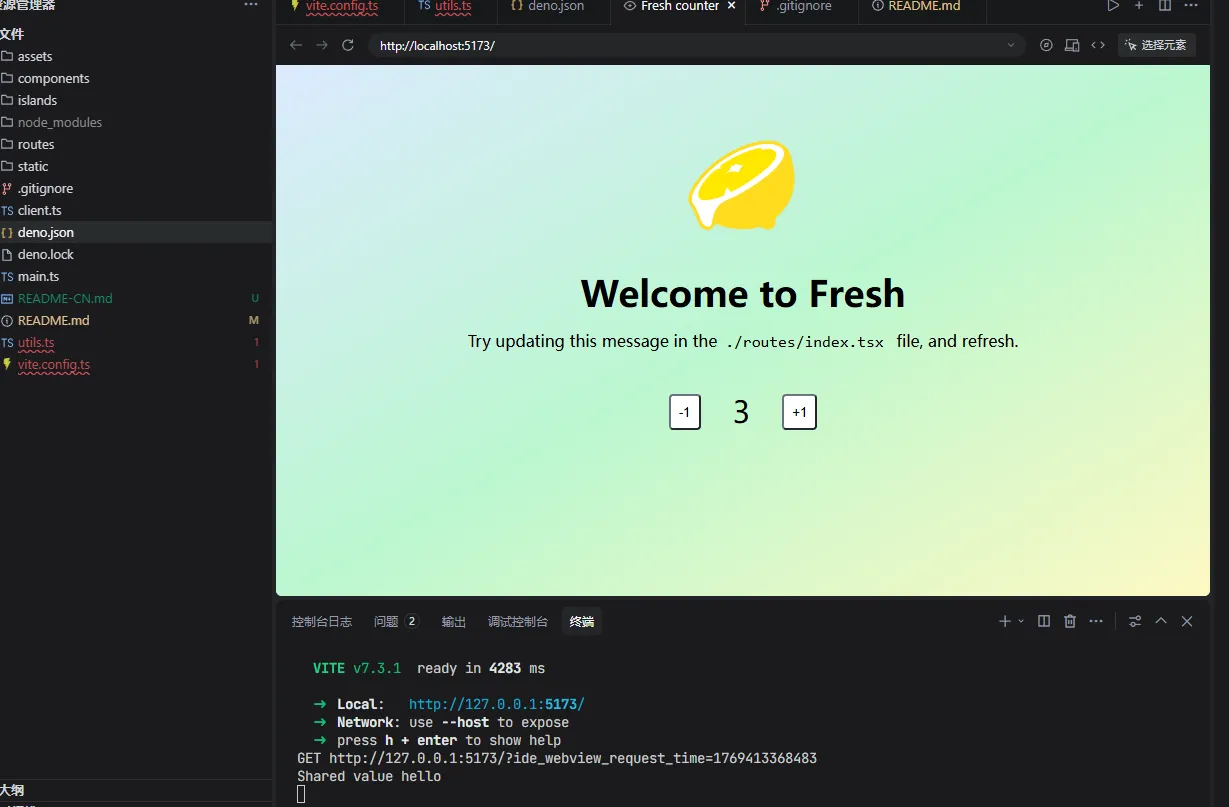
Task: Toggle responsive device preview icon
Action: (x=1072, y=45)
